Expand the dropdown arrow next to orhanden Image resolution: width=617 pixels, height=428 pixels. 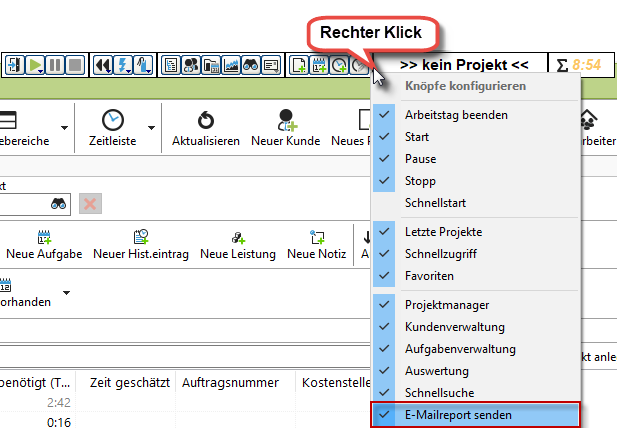click(67, 292)
